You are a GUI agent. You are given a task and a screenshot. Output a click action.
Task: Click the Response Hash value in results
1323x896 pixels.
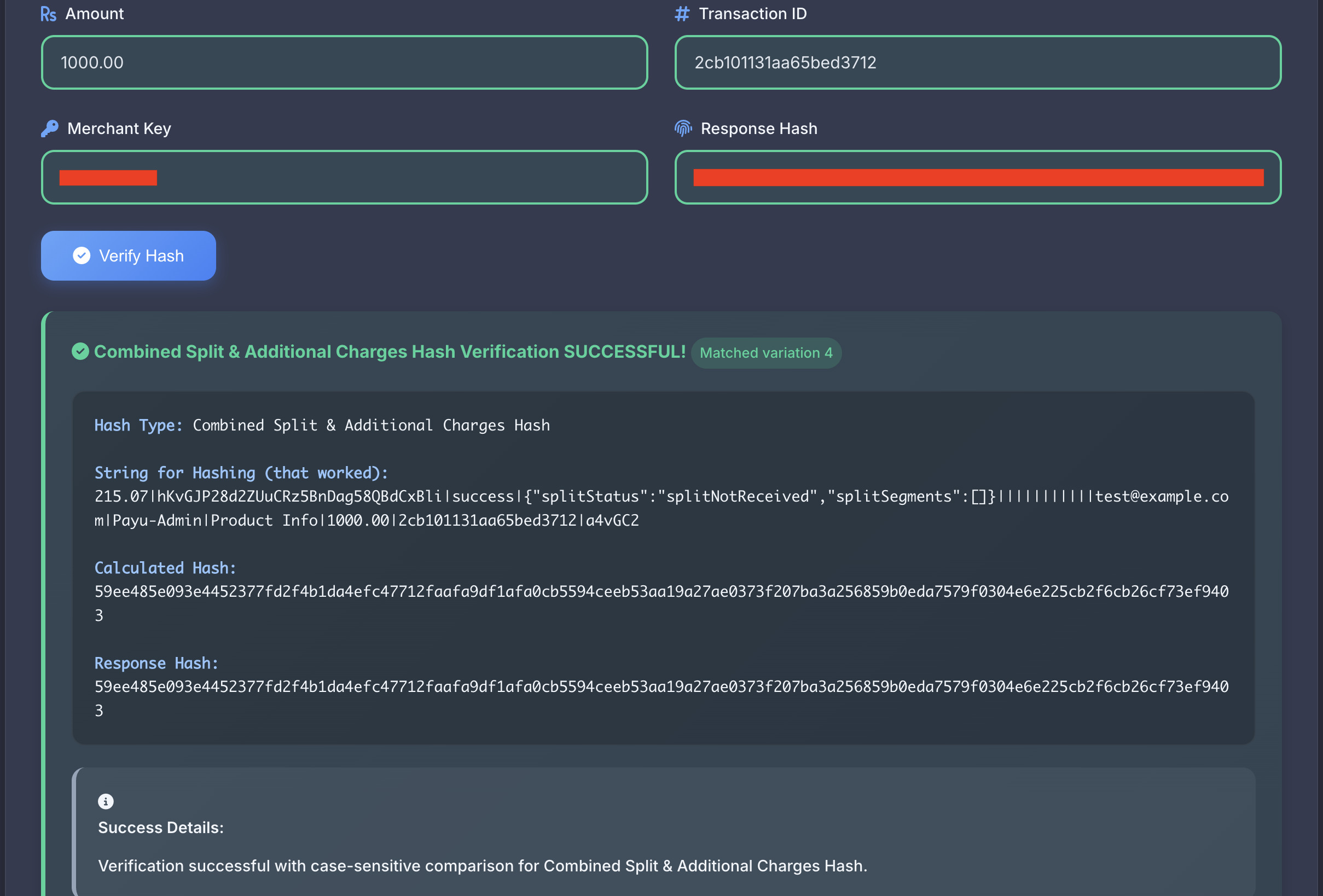tap(660, 687)
